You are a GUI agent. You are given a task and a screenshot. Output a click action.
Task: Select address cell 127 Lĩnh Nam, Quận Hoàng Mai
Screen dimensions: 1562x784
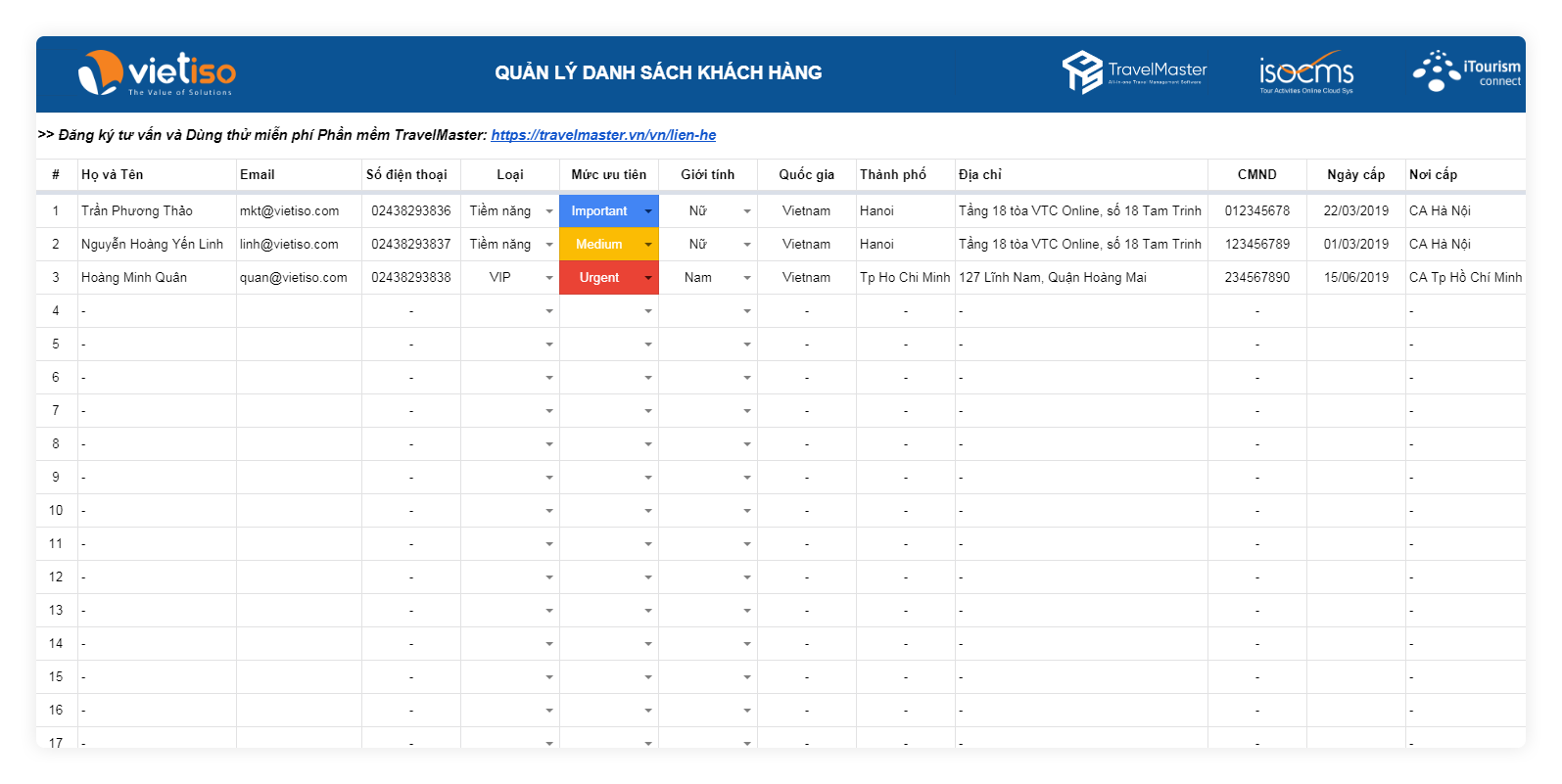pos(1081,278)
